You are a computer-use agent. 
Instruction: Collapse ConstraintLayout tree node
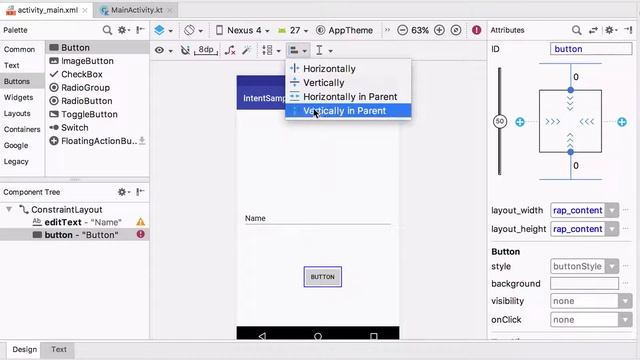[x=9, y=209]
